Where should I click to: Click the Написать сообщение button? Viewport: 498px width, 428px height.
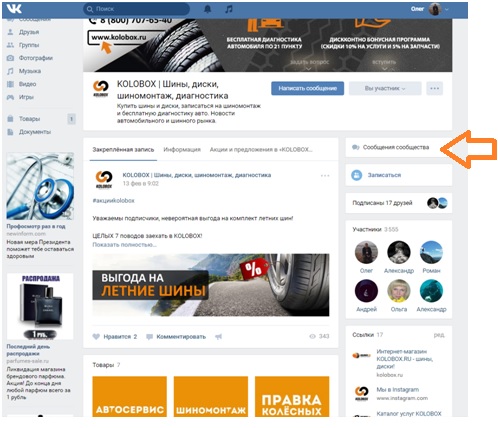(307, 88)
